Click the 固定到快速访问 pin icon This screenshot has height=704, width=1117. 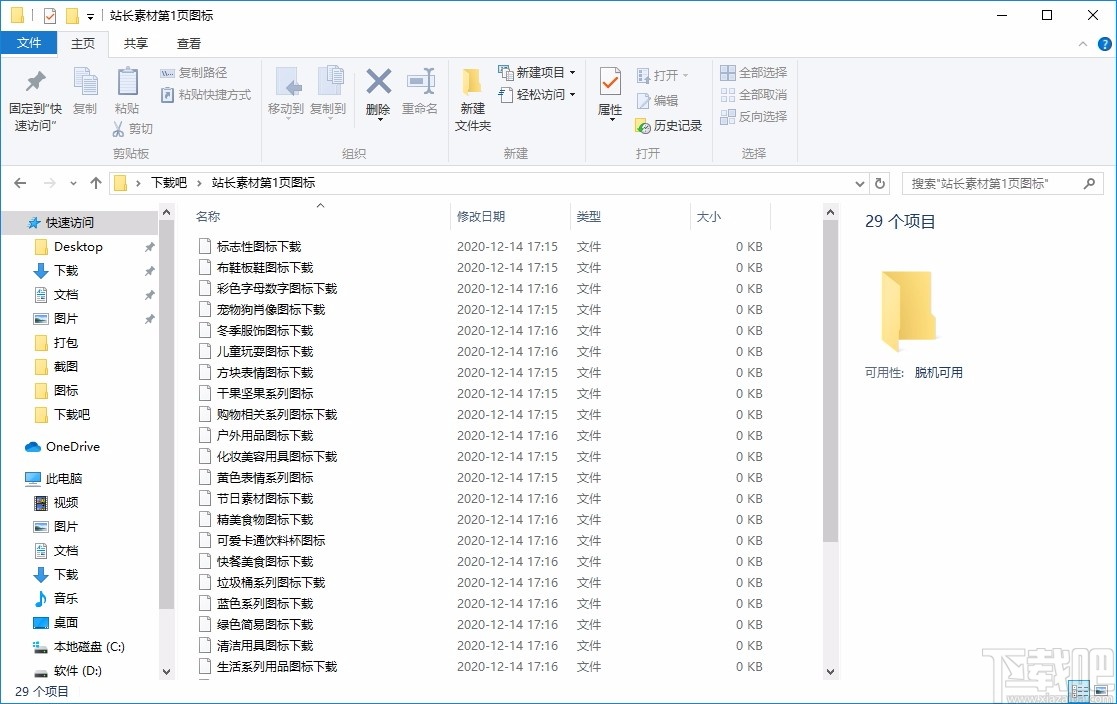34,95
